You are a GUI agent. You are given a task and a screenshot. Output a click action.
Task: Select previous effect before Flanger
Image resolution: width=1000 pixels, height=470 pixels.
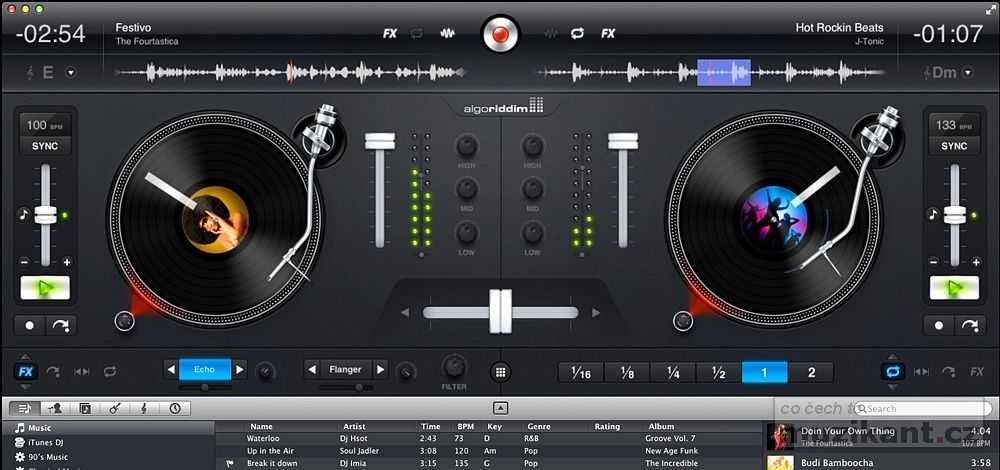point(311,369)
